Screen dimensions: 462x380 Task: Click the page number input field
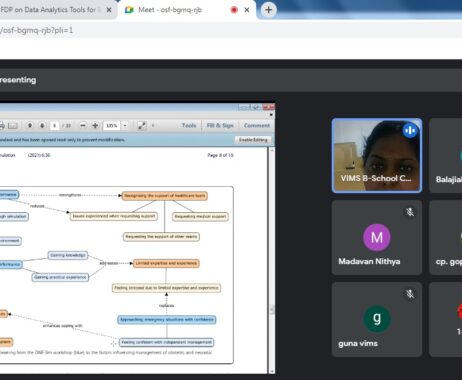(x=54, y=126)
